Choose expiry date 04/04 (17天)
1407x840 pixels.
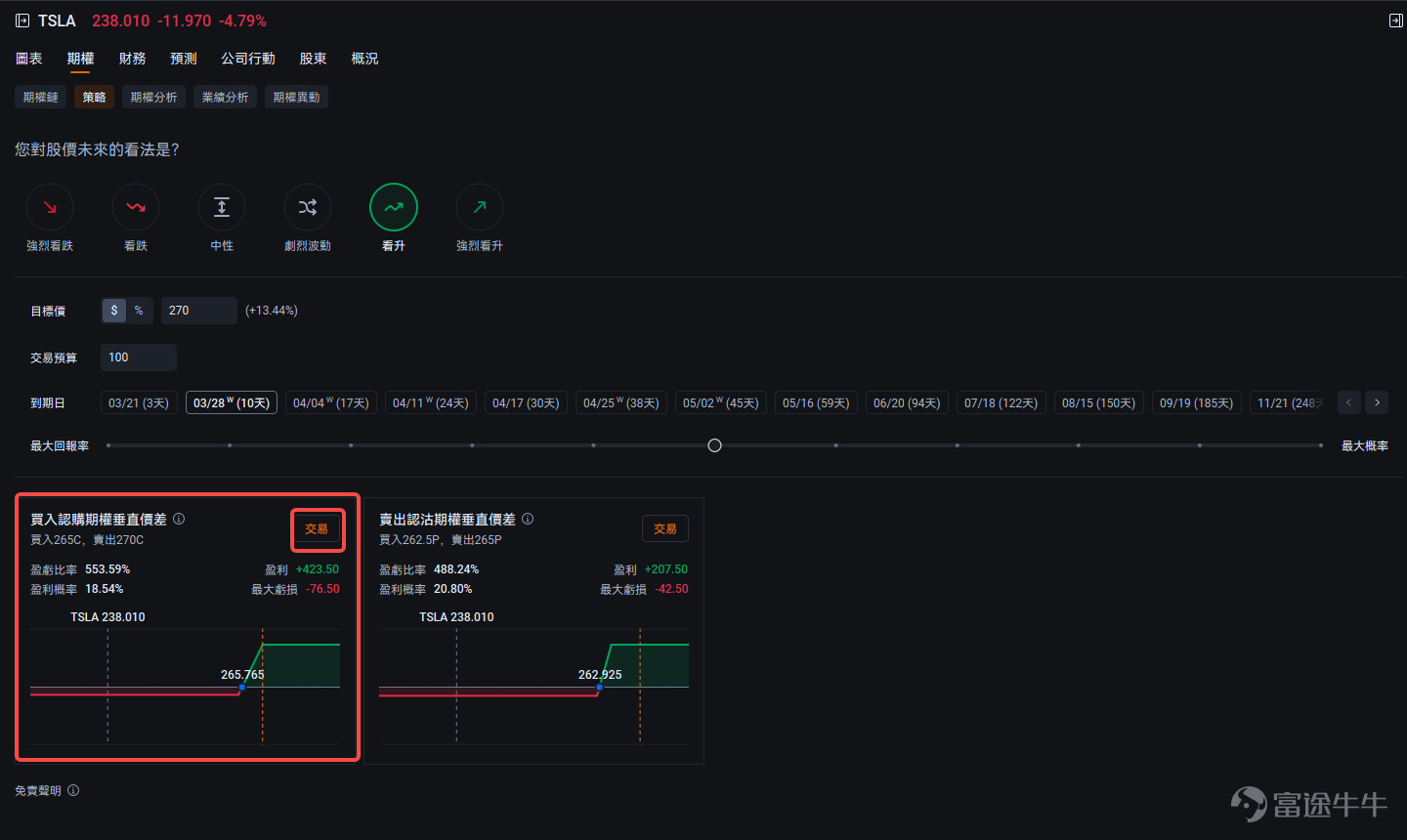click(331, 402)
